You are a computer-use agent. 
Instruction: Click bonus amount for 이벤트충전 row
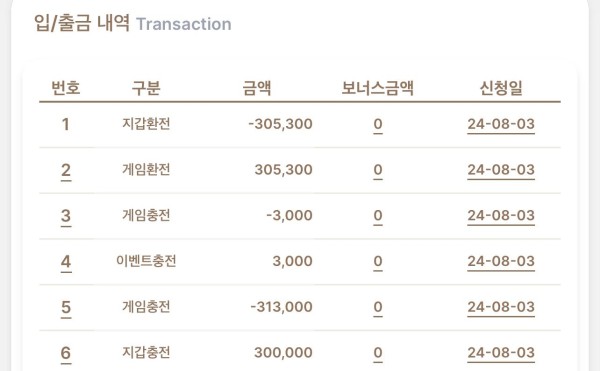(378, 262)
